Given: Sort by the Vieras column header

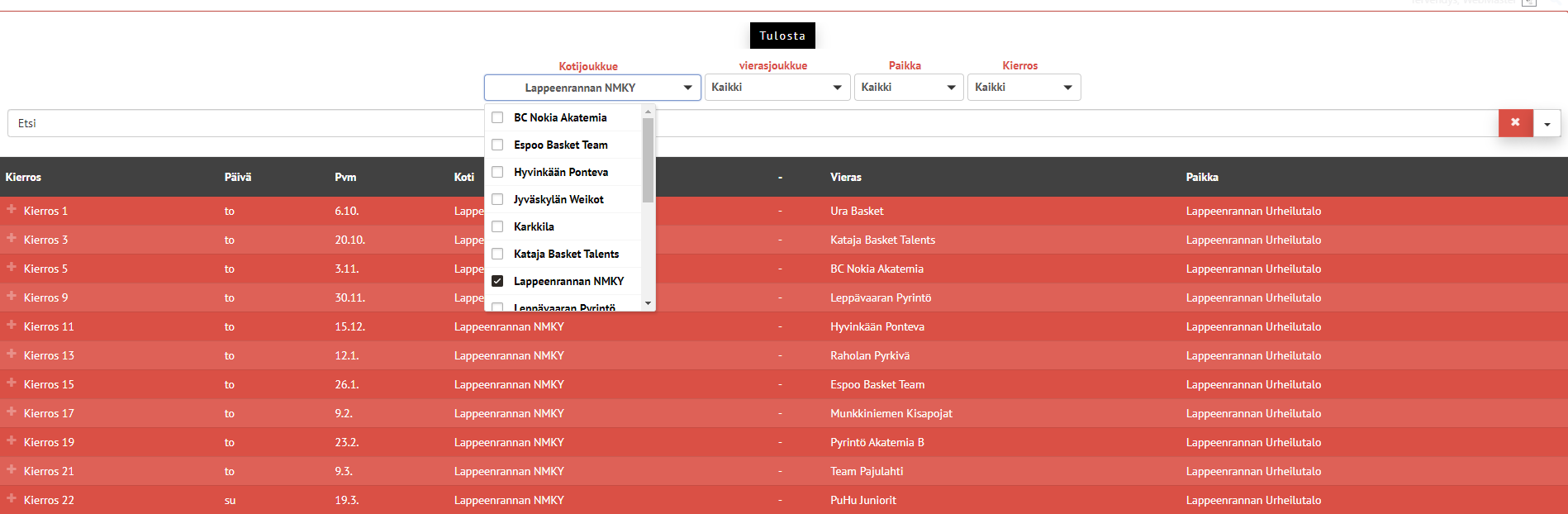Looking at the screenshot, I should (846, 177).
